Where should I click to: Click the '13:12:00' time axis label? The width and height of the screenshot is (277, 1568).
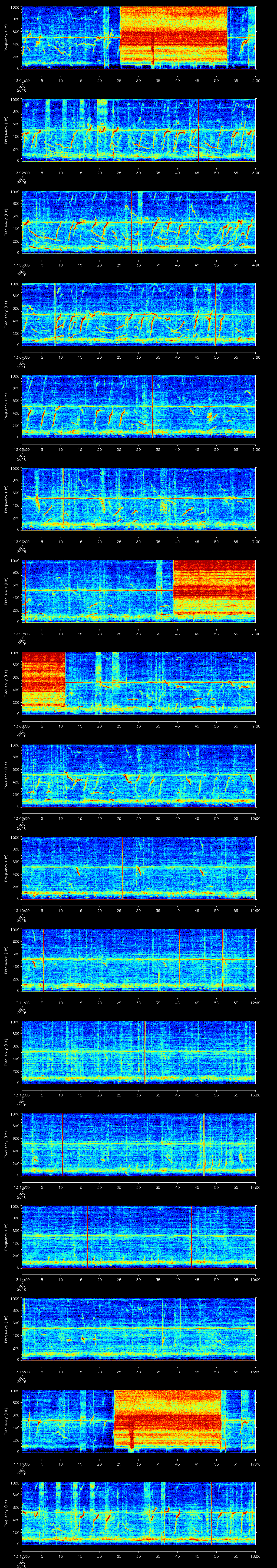[x=21, y=1095]
